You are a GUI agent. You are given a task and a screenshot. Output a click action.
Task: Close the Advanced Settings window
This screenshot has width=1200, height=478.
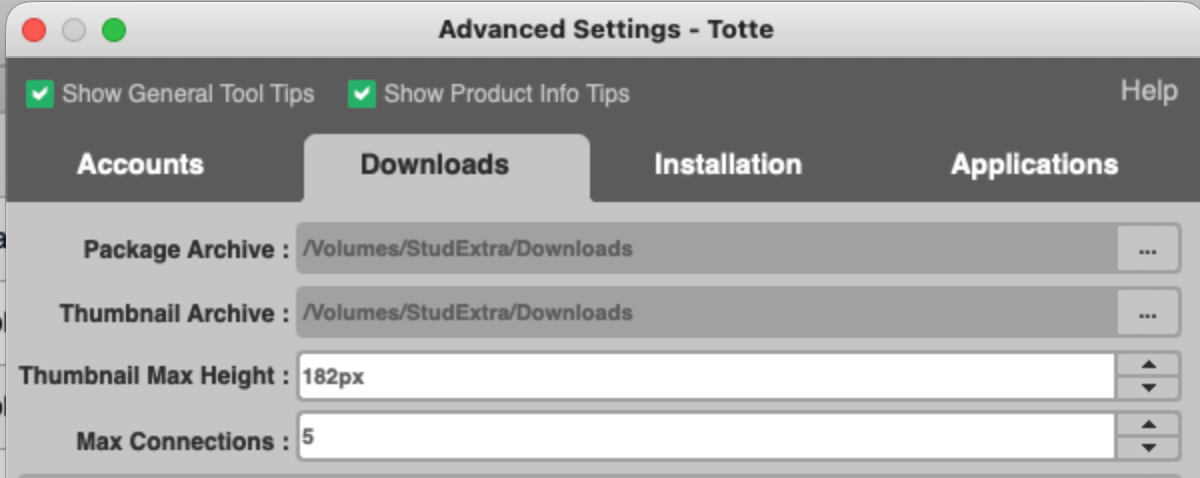pyautogui.click(x=35, y=30)
